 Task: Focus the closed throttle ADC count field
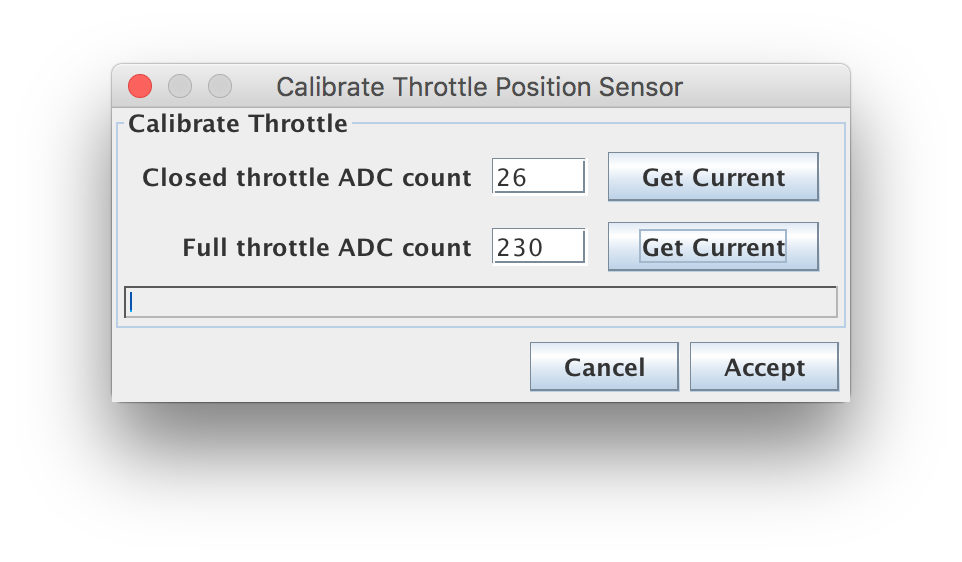(x=539, y=177)
